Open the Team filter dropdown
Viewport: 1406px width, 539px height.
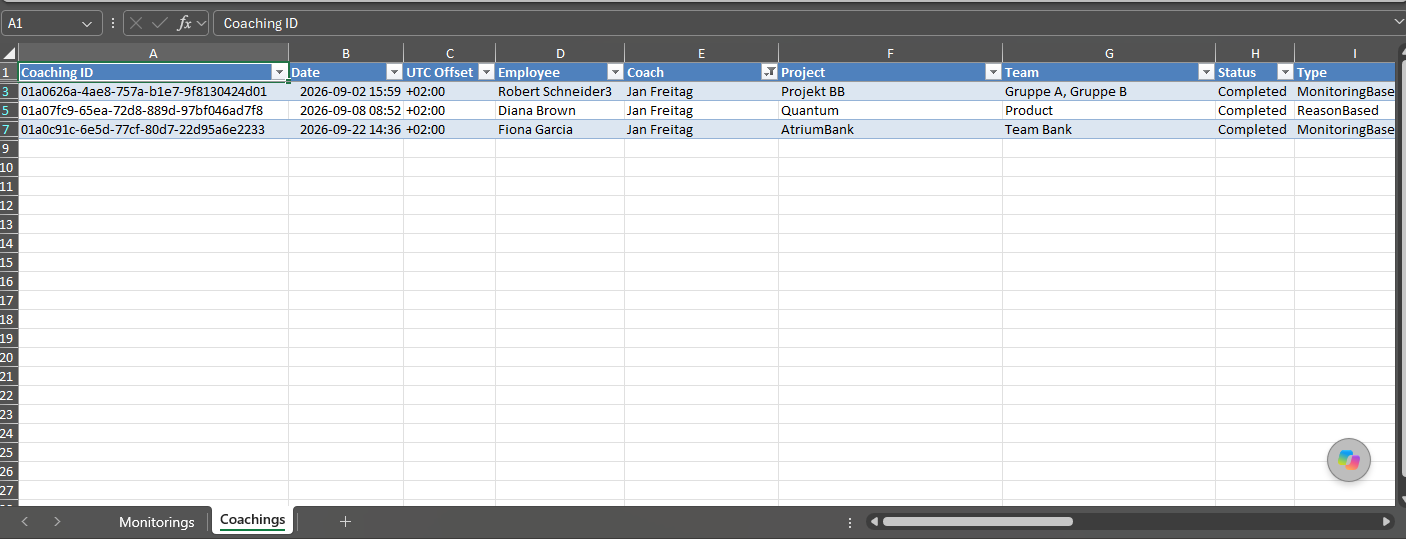1206,72
